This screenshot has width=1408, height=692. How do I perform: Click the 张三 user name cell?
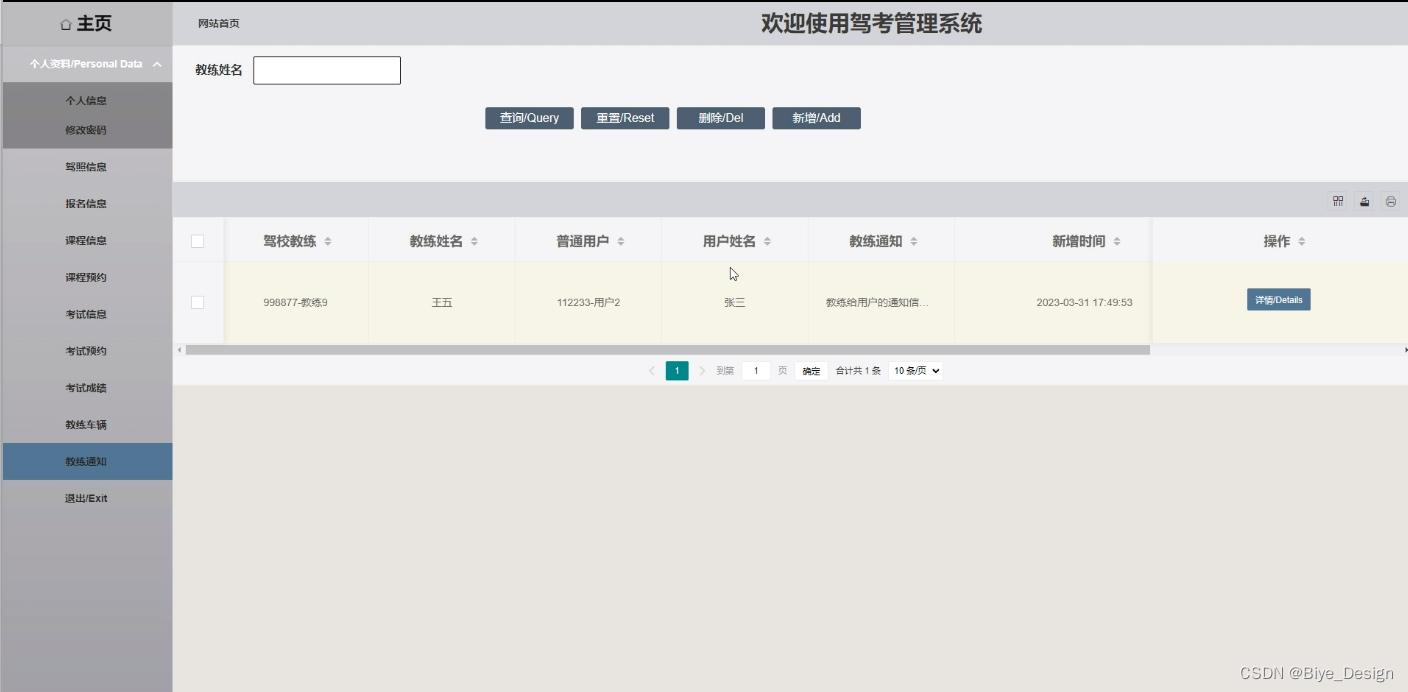coord(735,302)
